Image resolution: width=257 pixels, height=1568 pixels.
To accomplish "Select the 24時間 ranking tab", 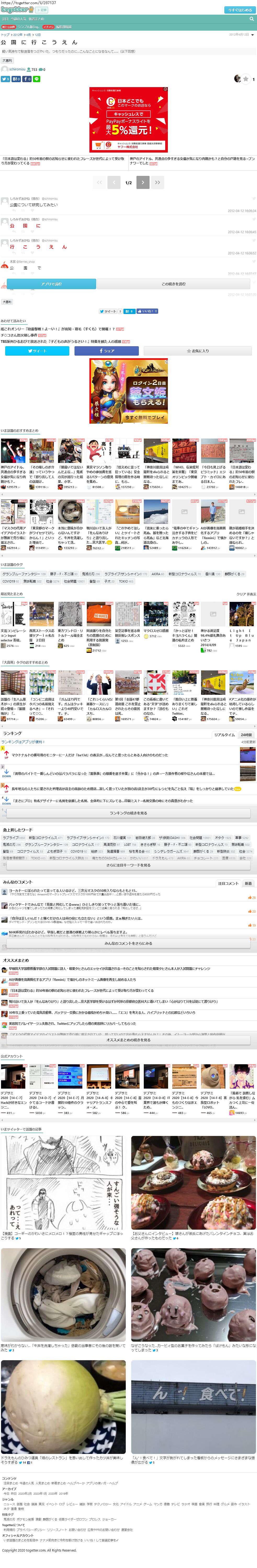I will click(x=247, y=735).
